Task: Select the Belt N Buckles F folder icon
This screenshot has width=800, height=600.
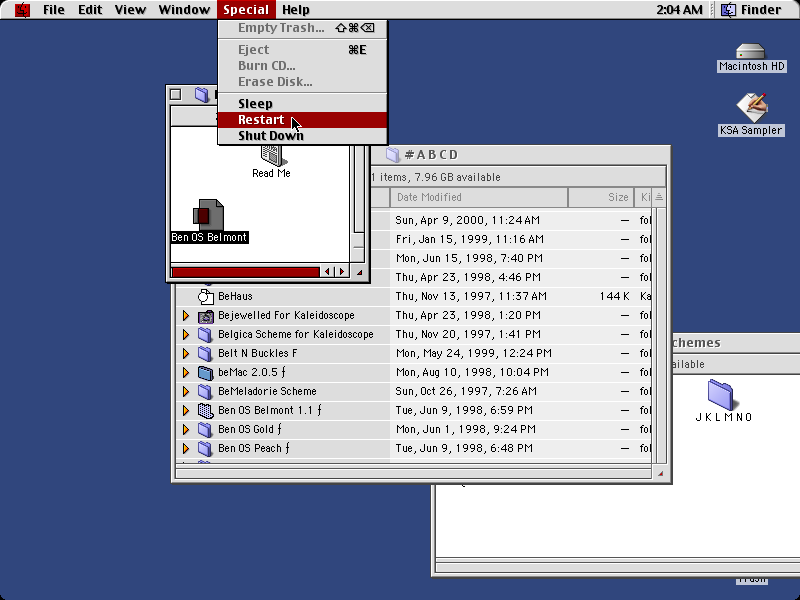Action: 206,354
